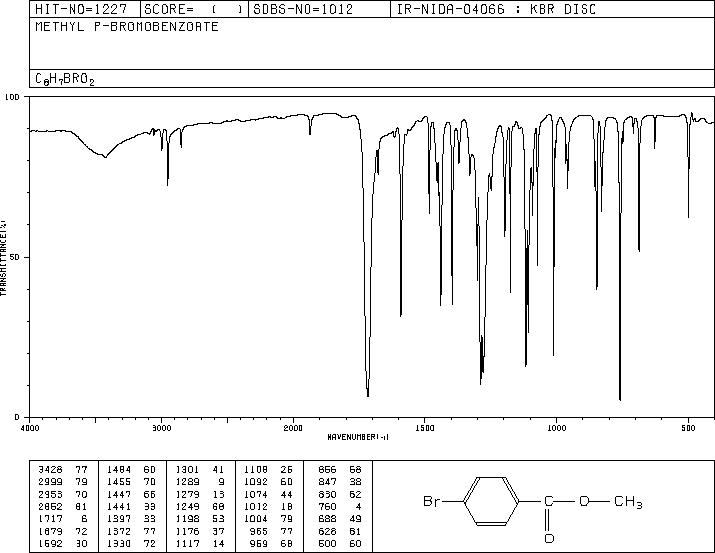Click the 3000 wavenumber axis label
715x553 pixels.
coord(161,428)
